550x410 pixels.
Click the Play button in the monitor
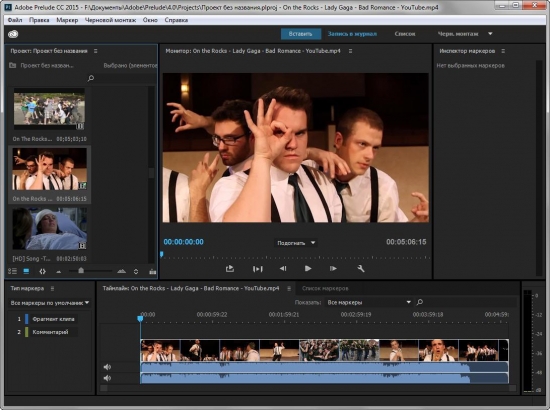pyautogui.click(x=308, y=269)
